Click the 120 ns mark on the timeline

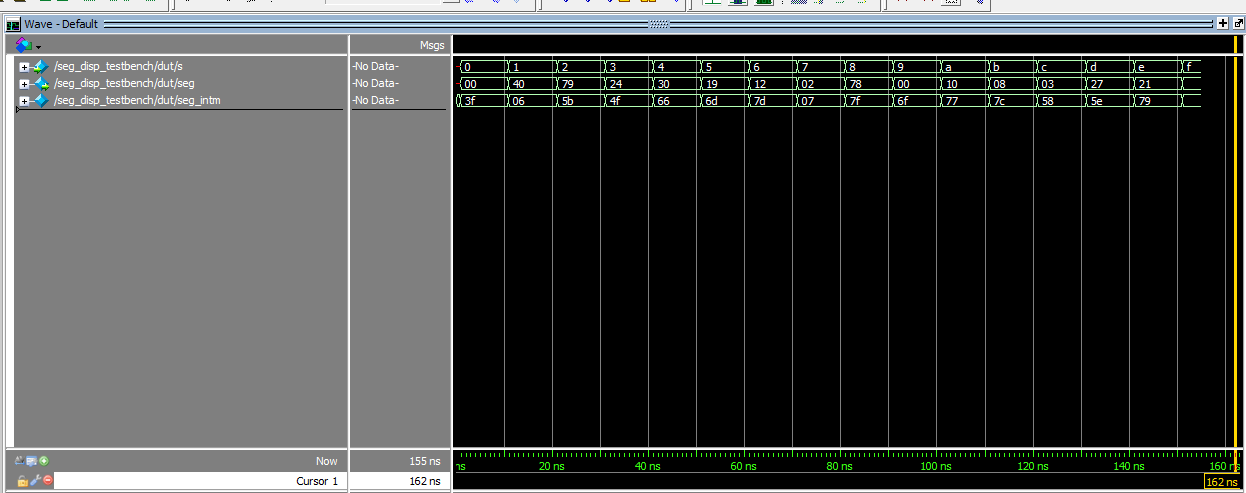[1032, 466]
